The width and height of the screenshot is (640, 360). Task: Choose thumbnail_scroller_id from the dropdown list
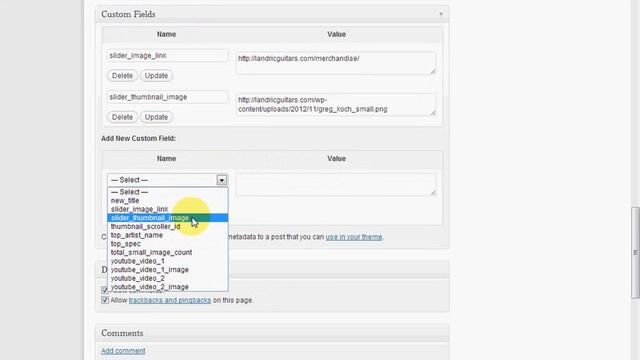[167, 227]
